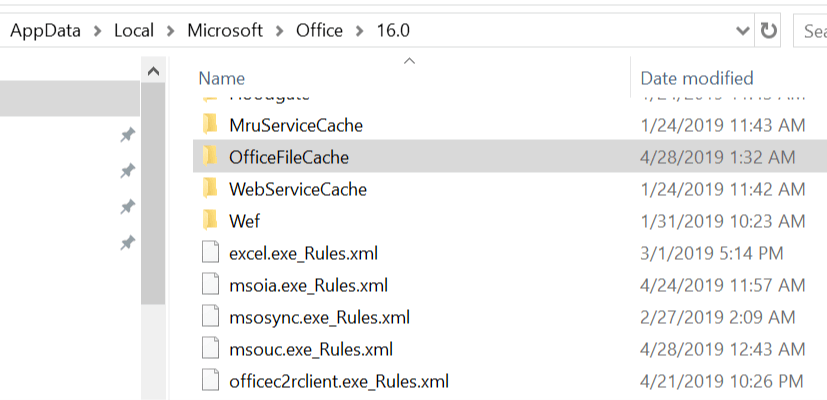Sort files by Date modified column
Image resolution: width=827 pixels, height=400 pixels.
tap(696, 78)
